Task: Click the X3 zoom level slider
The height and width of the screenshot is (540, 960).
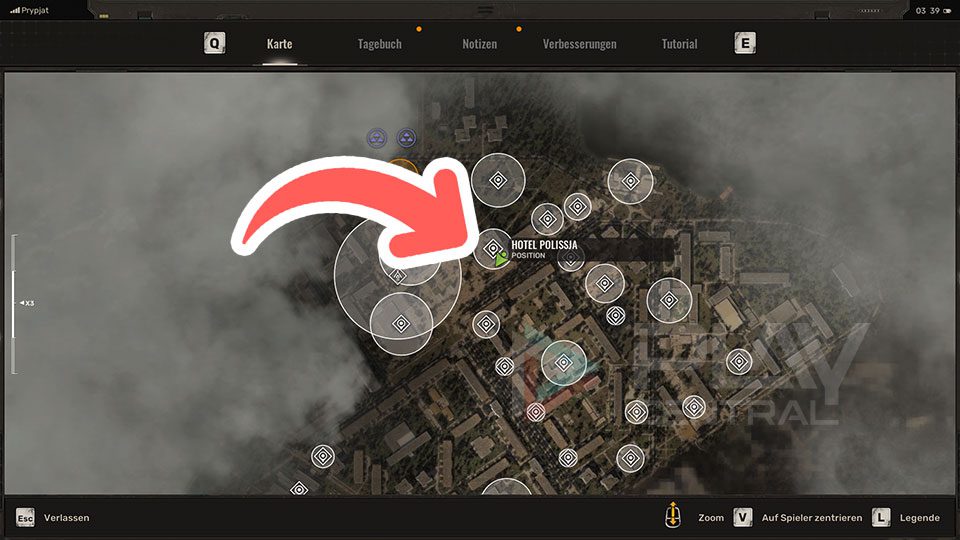Action: coord(14,303)
